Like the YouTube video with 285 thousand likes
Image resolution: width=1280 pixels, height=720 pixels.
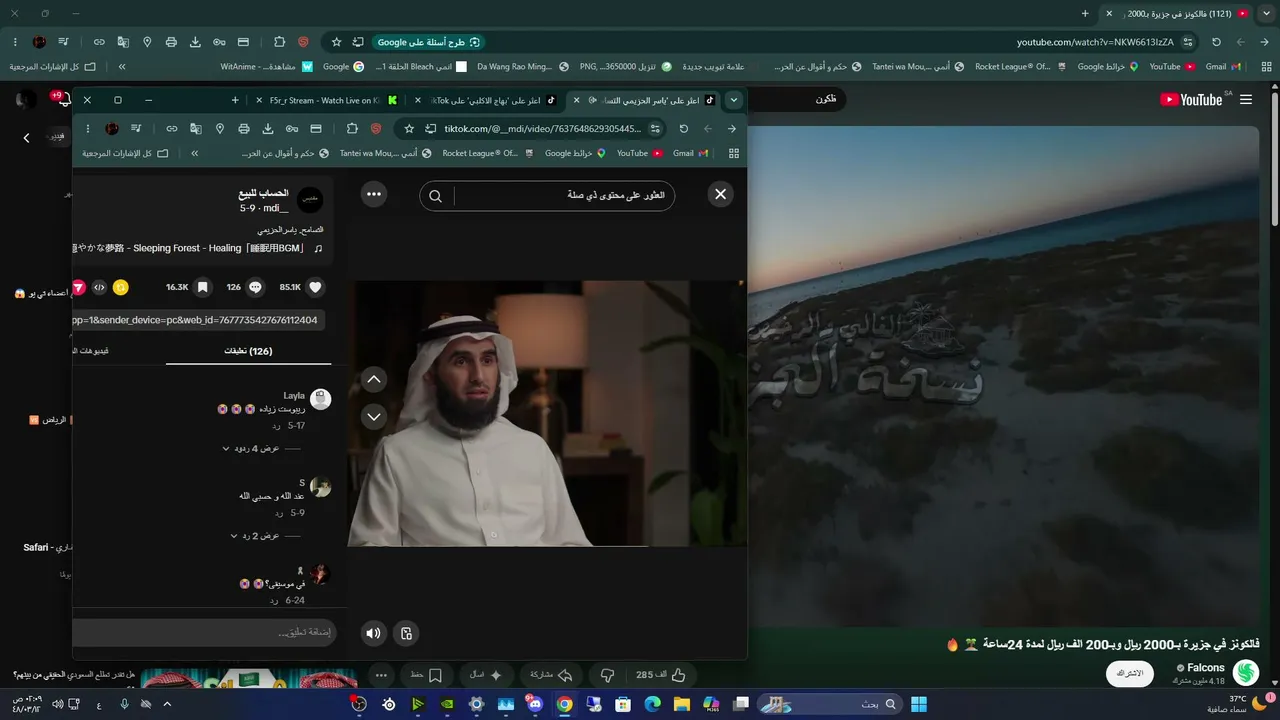point(662,675)
